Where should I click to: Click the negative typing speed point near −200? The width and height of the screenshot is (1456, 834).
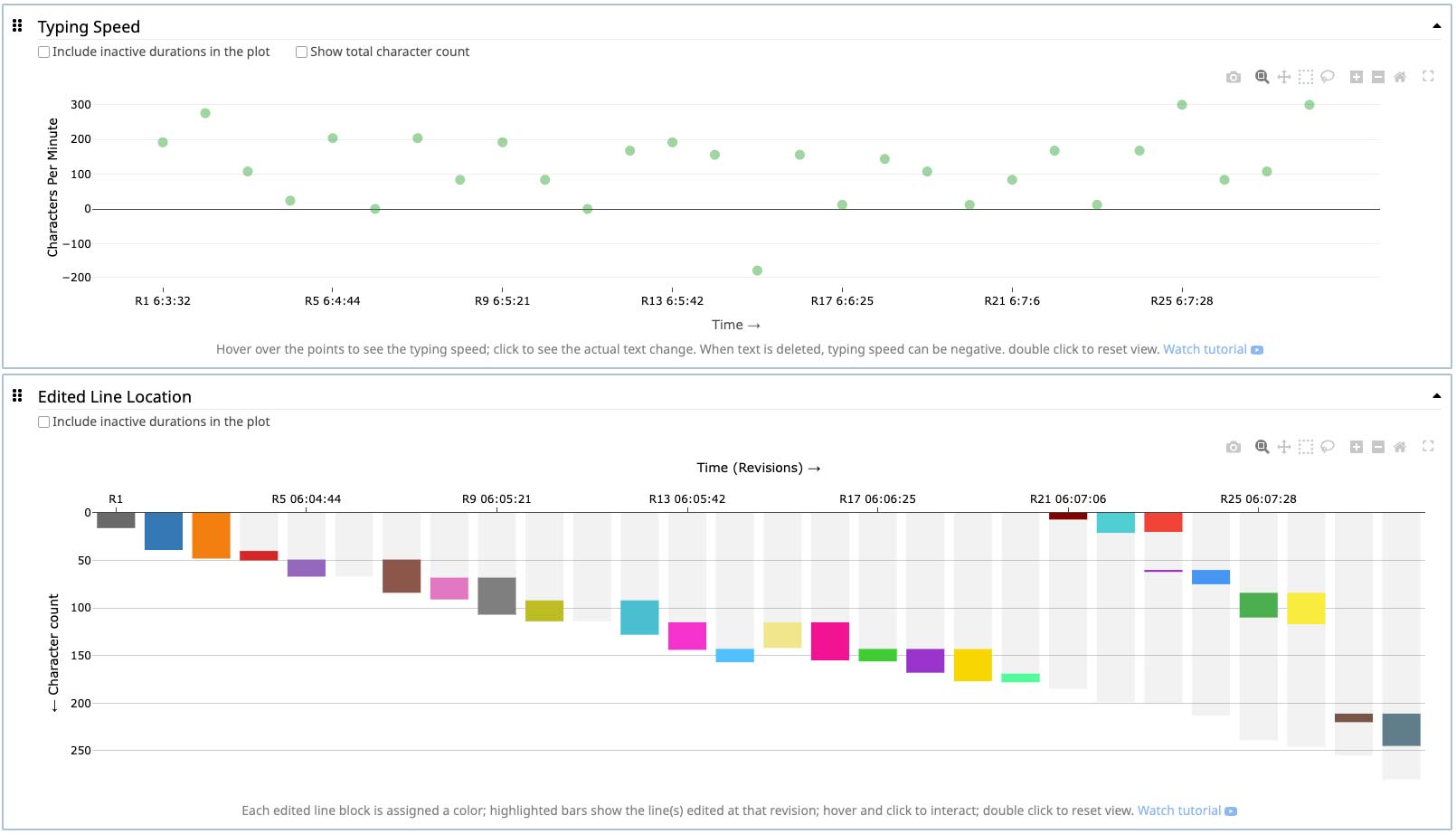click(x=757, y=270)
